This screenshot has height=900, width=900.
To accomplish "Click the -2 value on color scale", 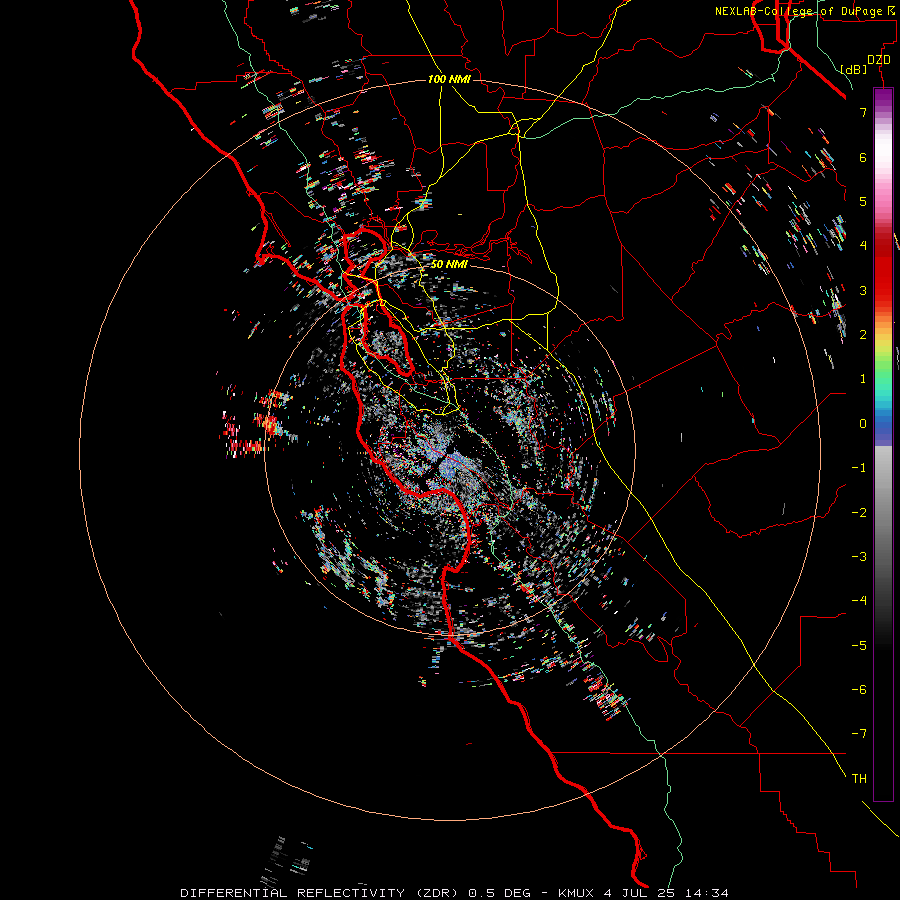I will coord(859,513).
